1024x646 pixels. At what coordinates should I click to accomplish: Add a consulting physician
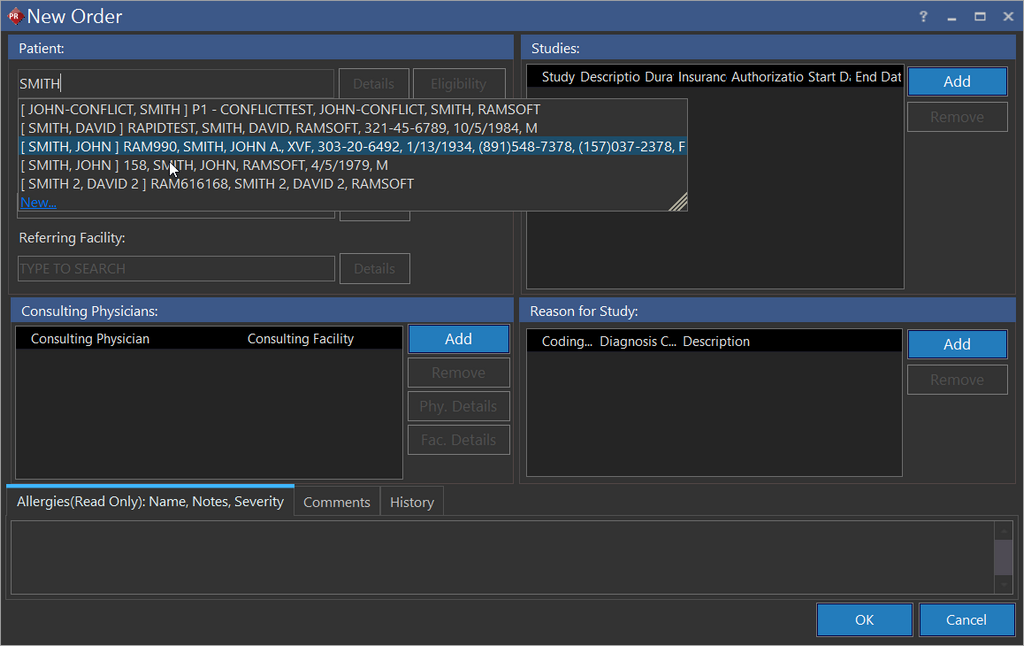[458, 339]
